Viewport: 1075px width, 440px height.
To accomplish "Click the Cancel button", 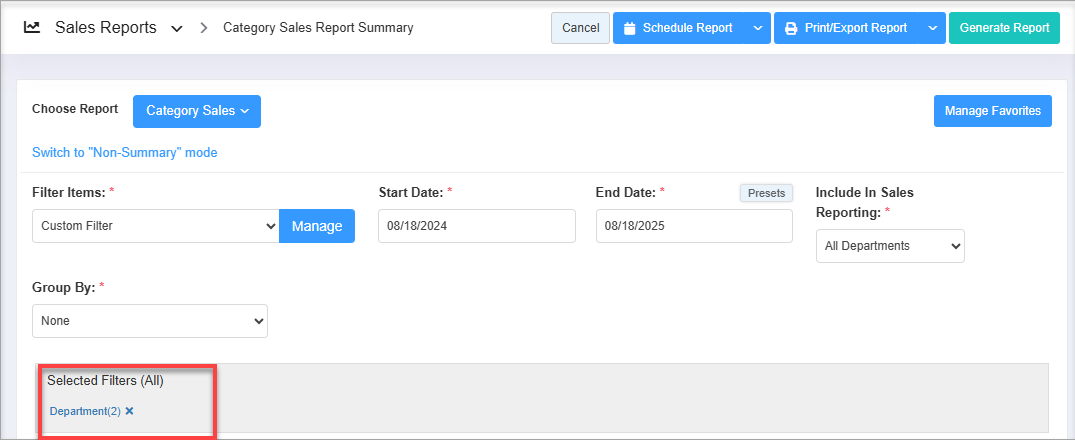I will 580,28.
